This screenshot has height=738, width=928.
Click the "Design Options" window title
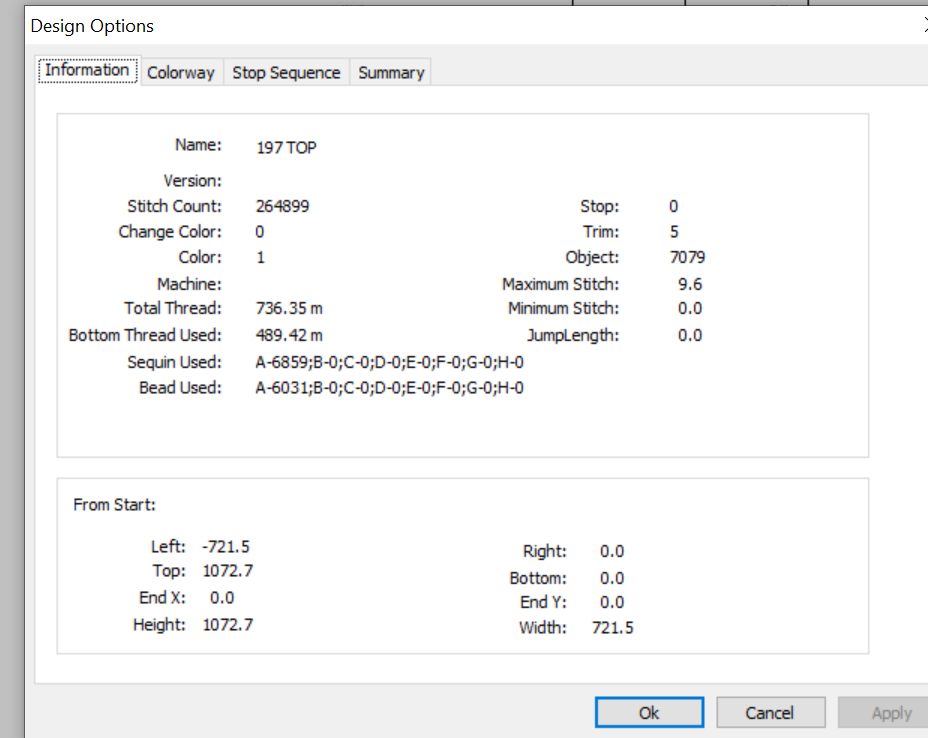click(x=92, y=26)
